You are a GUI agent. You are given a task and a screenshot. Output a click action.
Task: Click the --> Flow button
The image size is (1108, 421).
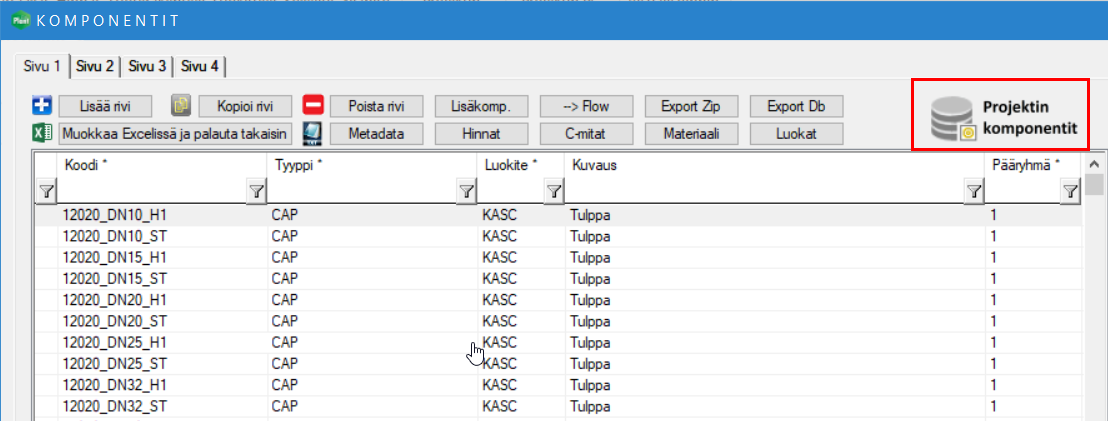pyautogui.click(x=586, y=106)
